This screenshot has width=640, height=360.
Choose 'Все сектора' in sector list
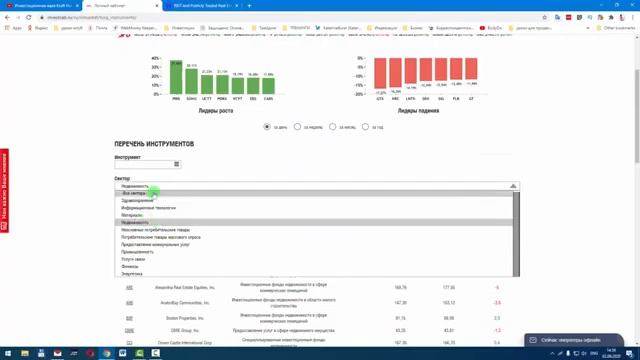coord(313,193)
